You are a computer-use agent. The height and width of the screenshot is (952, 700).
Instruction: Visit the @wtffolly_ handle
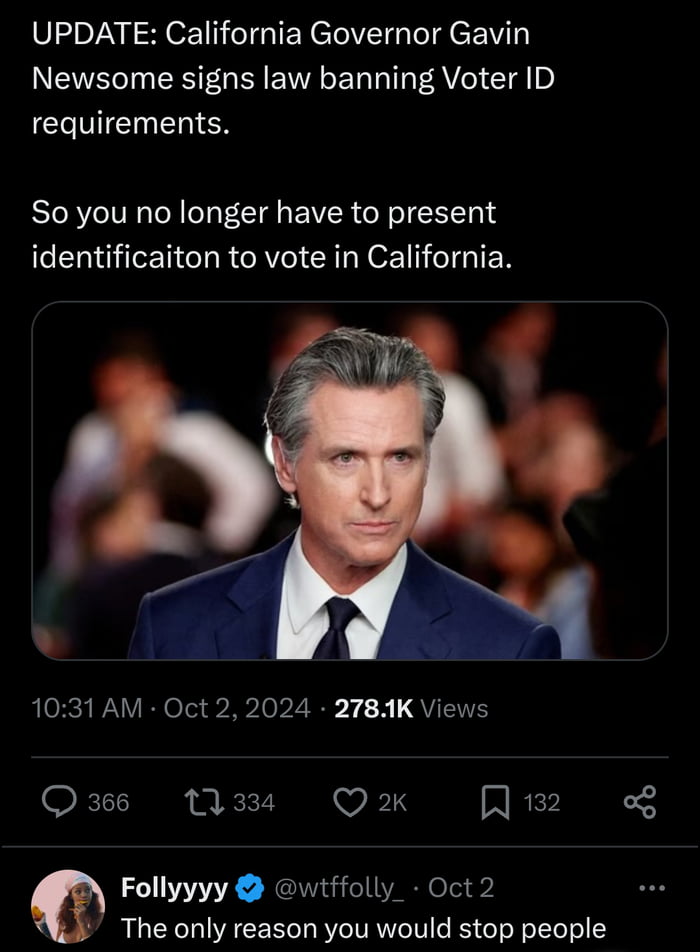339,888
